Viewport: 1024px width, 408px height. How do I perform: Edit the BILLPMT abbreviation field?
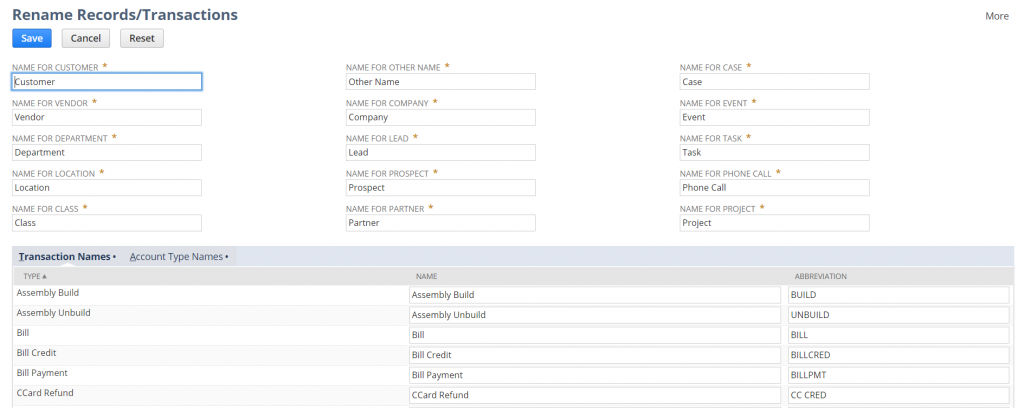[899, 375]
